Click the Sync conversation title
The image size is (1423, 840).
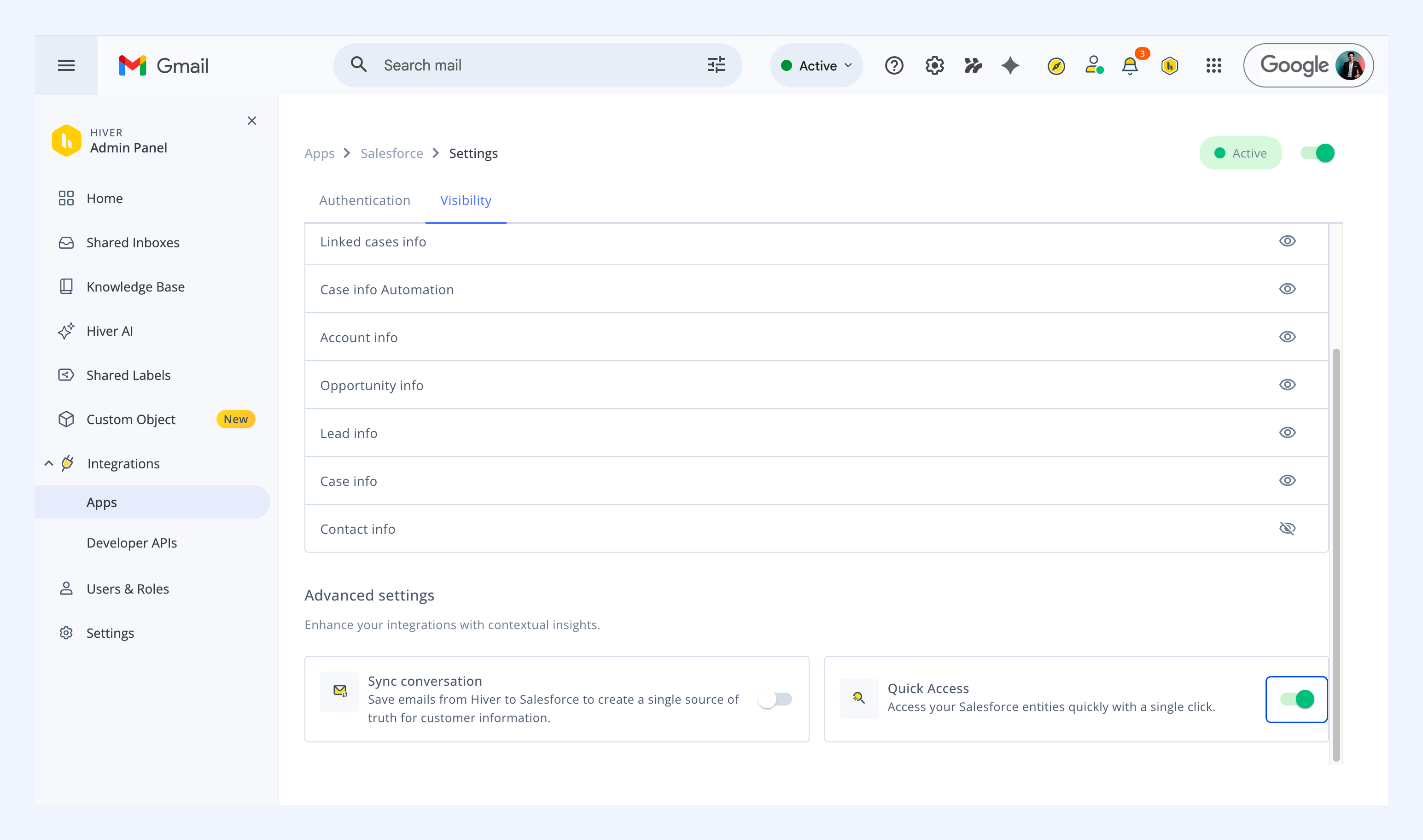coord(425,681)
